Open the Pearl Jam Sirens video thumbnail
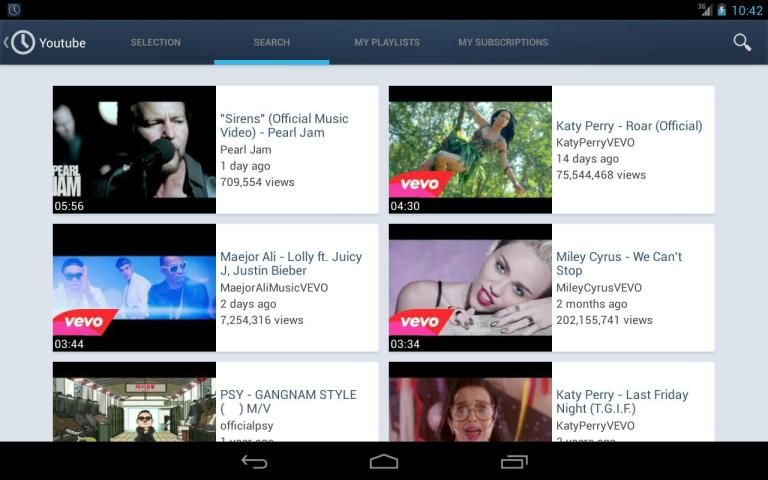The height and width of the screenshot is (480, 768). [134, 149]
